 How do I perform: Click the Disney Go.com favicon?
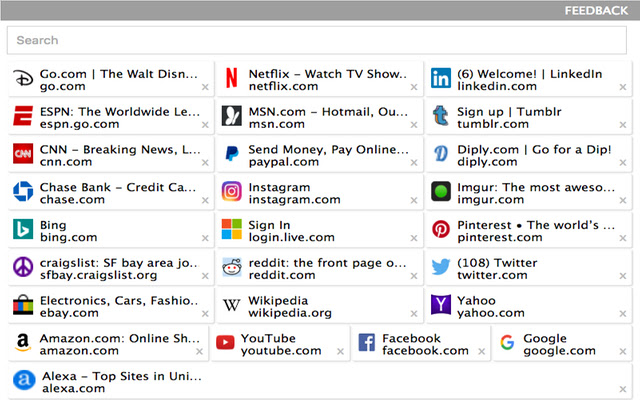pyautogui.click(x=23, y=78)
